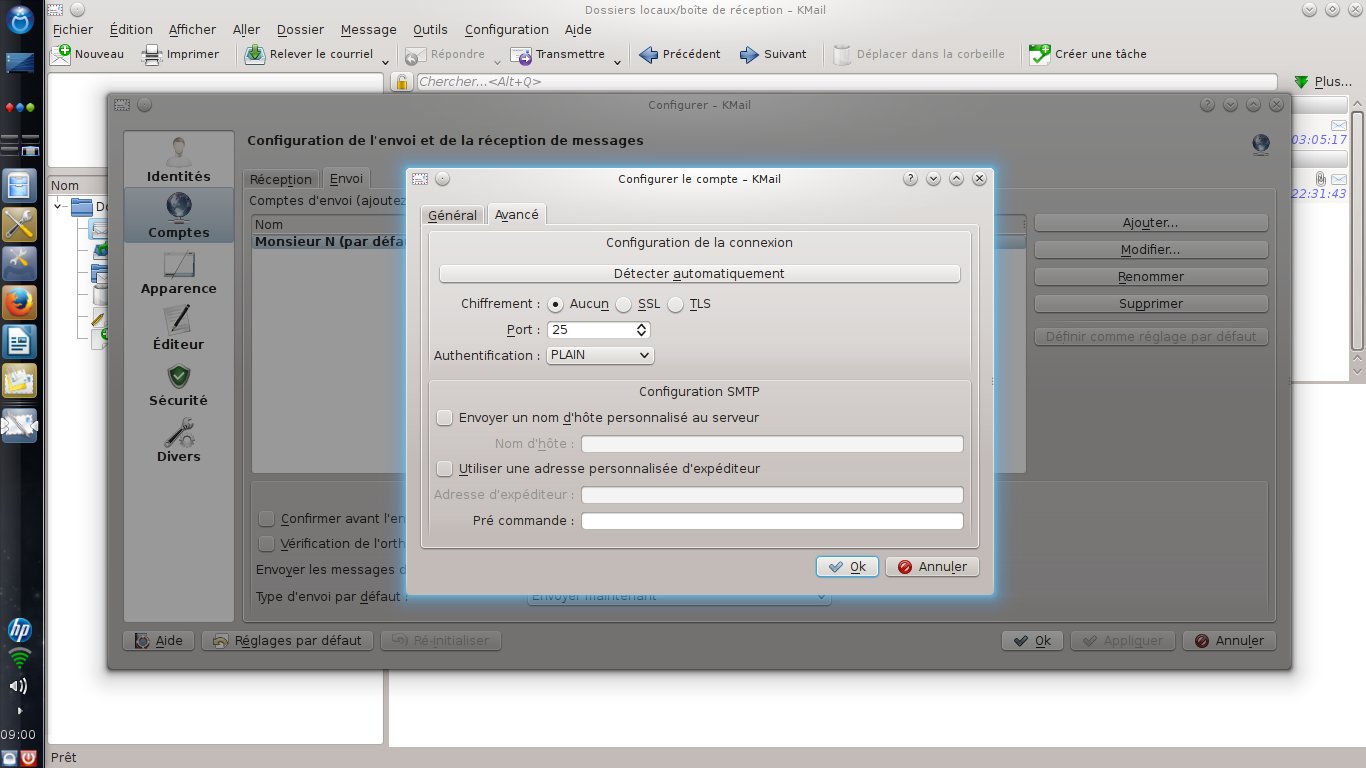Click Ok in Configurer le compte dialog
Screen dimensions: 1366x768
[847, 567]
